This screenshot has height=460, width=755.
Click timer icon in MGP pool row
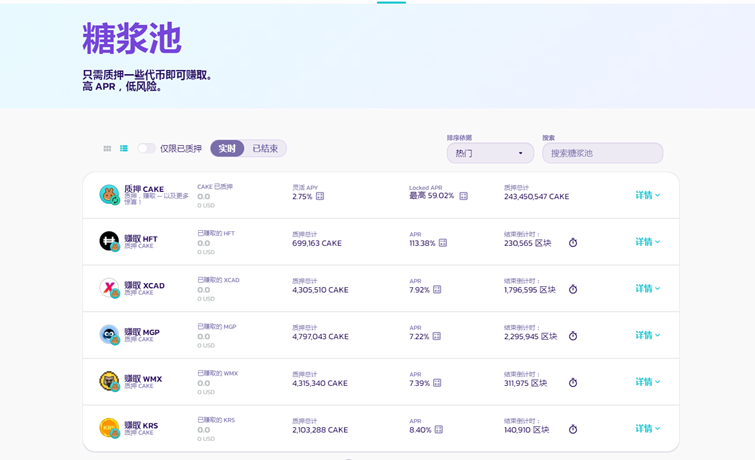pos(573,336)
